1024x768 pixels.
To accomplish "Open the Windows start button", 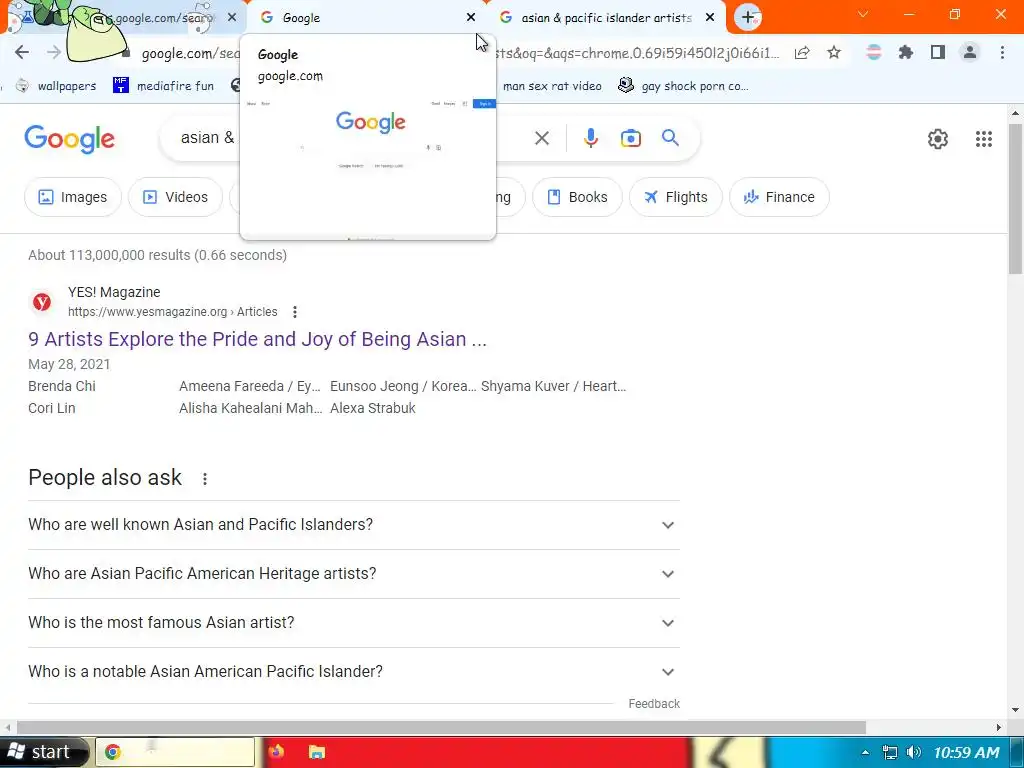I will 44,752.
